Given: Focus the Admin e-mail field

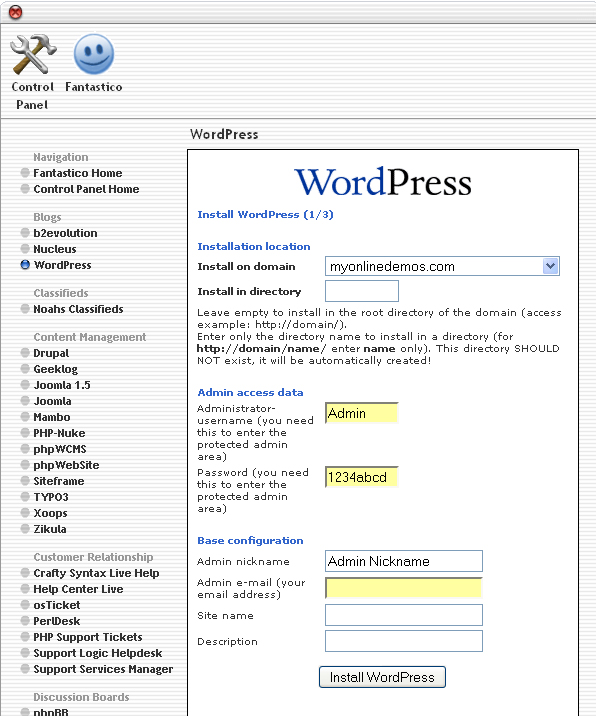Looking at the screenshot, I should (404, 588).
